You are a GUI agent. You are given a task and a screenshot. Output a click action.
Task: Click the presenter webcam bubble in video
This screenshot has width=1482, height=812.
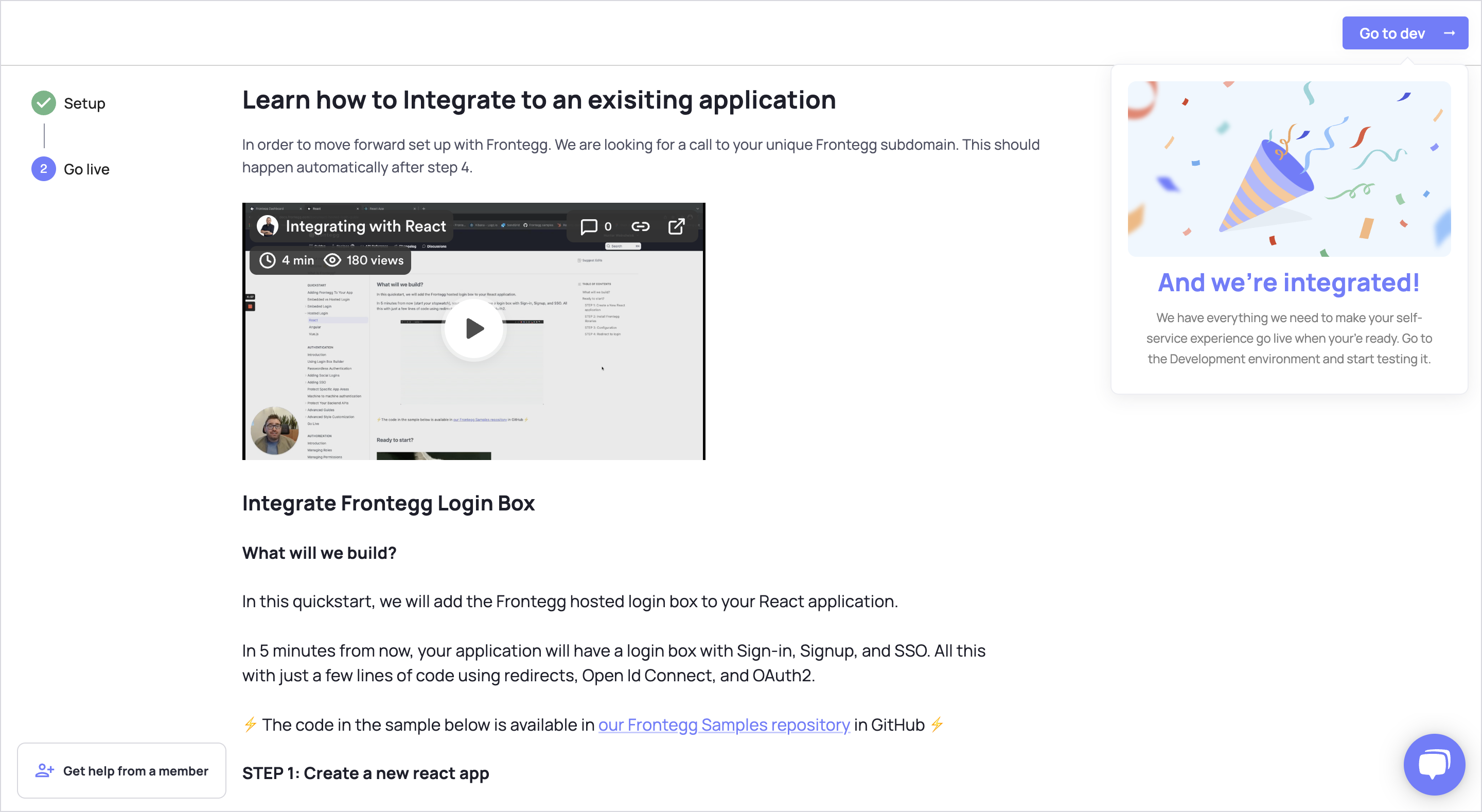[274, 431]
